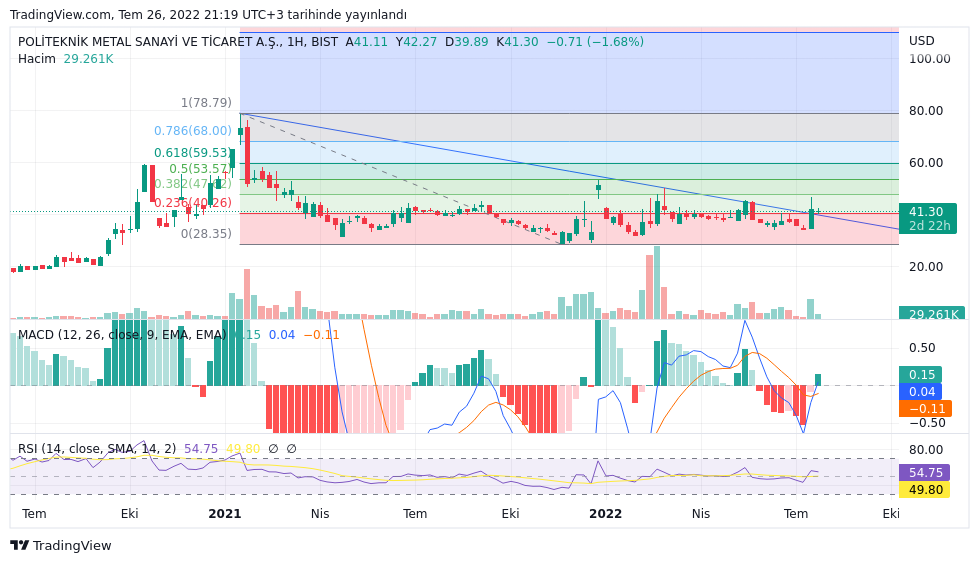Viewport: 979px width, 563px height.
Task: Click the TradingView logo icon
Action: pos(20,545)
